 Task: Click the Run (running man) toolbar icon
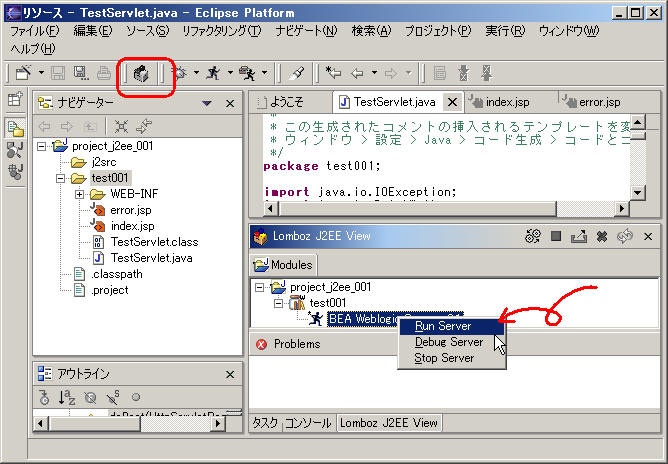(212, 73)
